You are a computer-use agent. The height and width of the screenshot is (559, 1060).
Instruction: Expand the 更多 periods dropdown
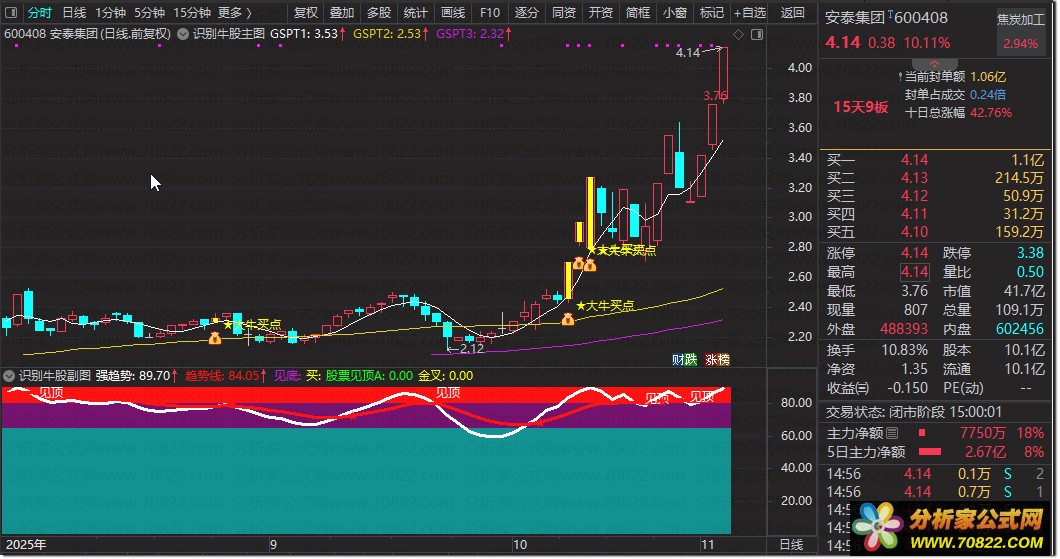[x=235, y=12]
